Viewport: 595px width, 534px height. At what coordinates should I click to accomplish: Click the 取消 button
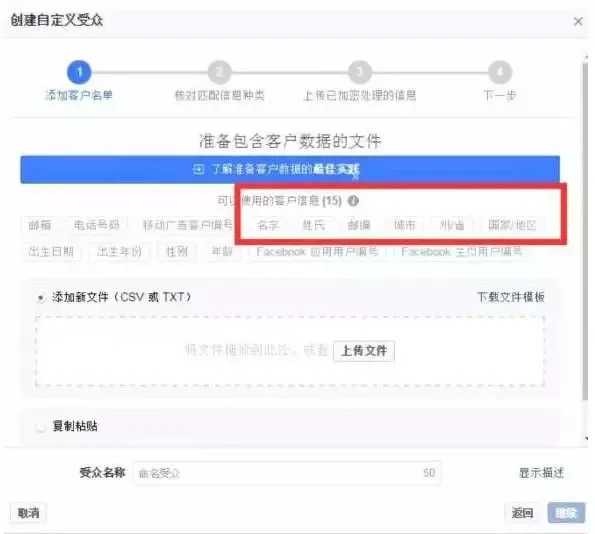coord(28,513)
